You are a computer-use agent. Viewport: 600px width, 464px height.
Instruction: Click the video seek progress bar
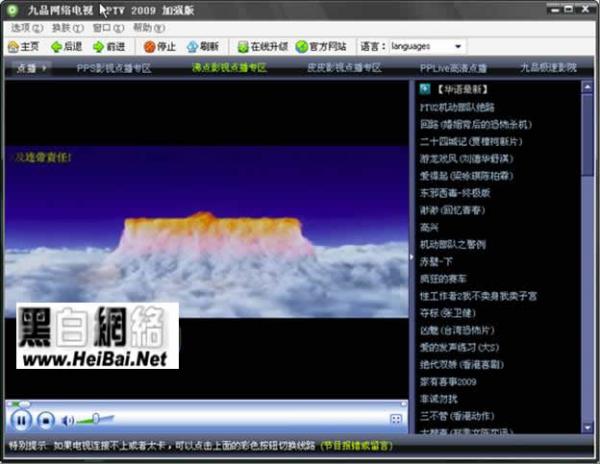[206, 404]
